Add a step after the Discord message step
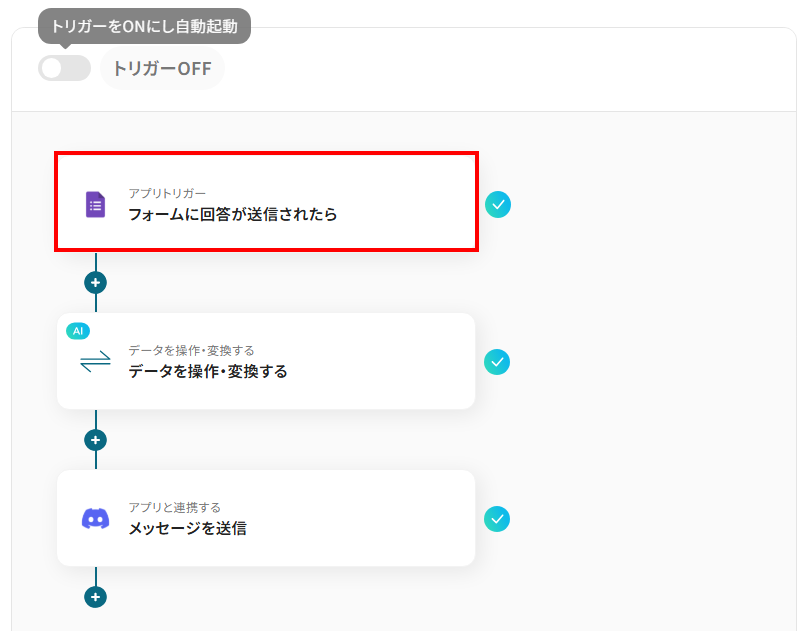 click(95, 597)
